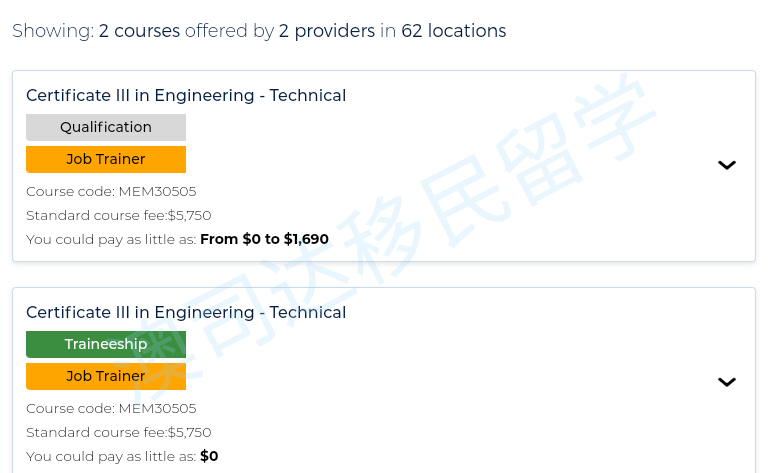Click the green Traineeship badge
This screenshot has width=768, height=473.
[106, 344]
